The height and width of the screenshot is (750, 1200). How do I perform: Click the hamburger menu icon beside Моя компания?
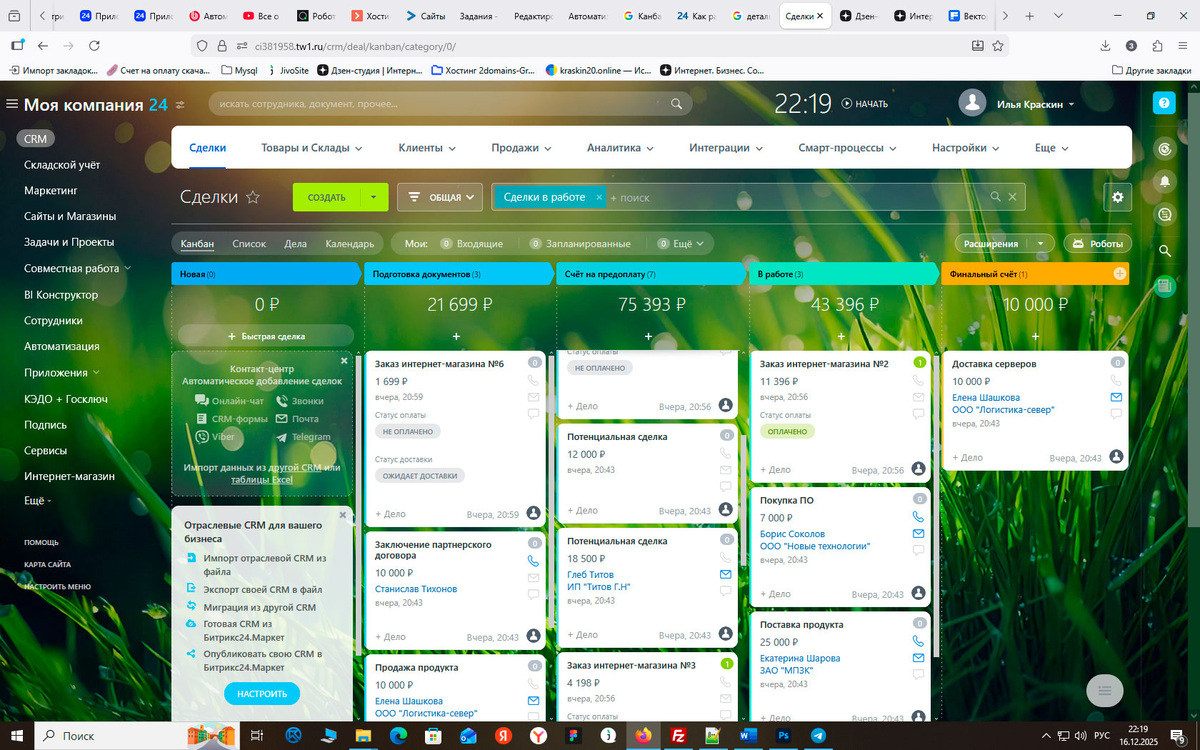pos(12,104)
